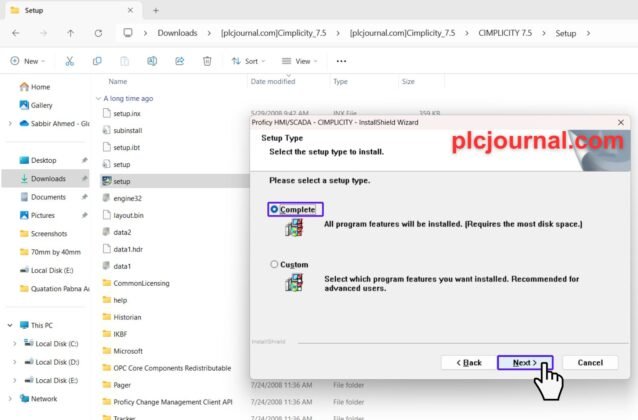Select the Complete setup type radio button

274,209
